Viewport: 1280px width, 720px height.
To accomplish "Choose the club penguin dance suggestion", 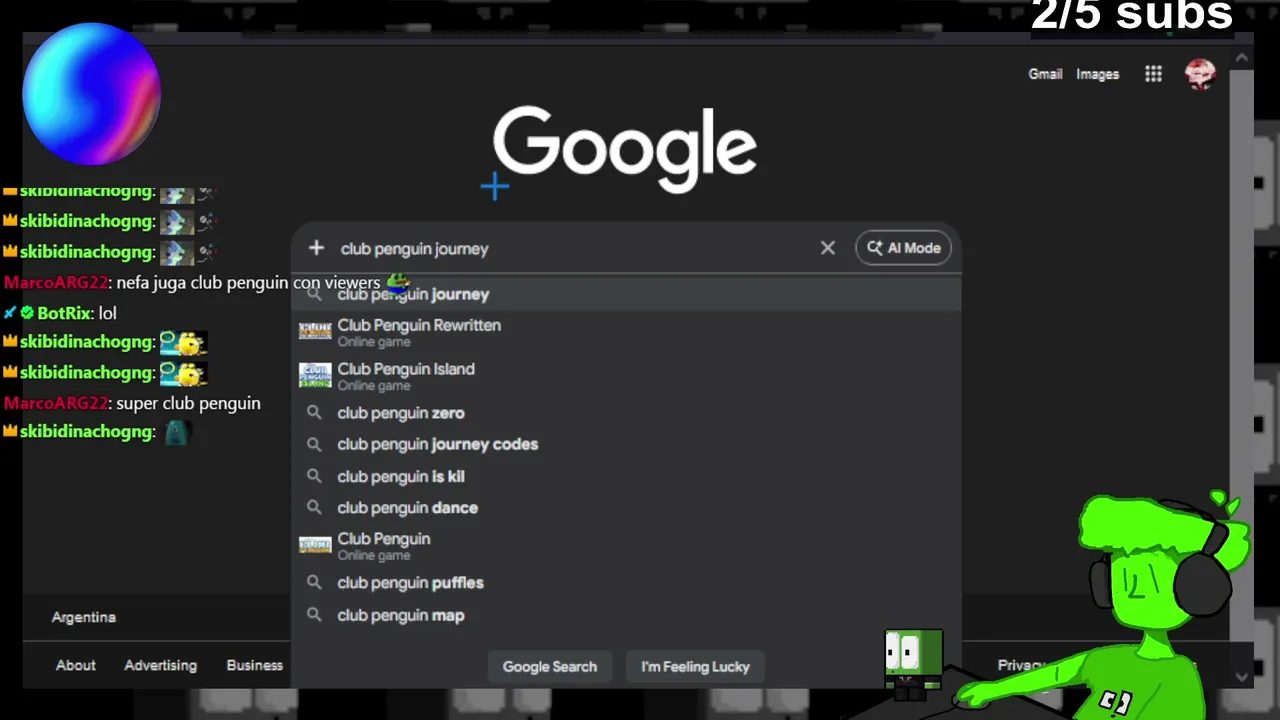I will click(x=626, y=508).
